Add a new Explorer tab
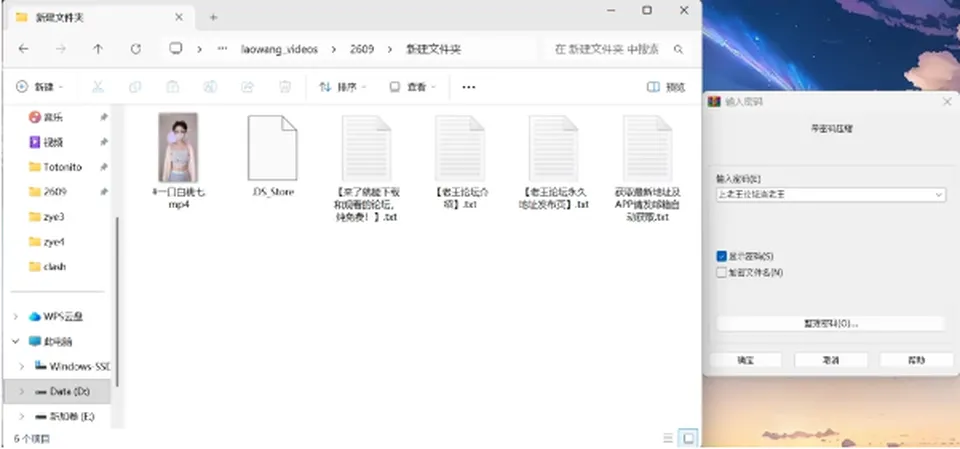Viewport: 960px width, 449px height. (213, 17)
